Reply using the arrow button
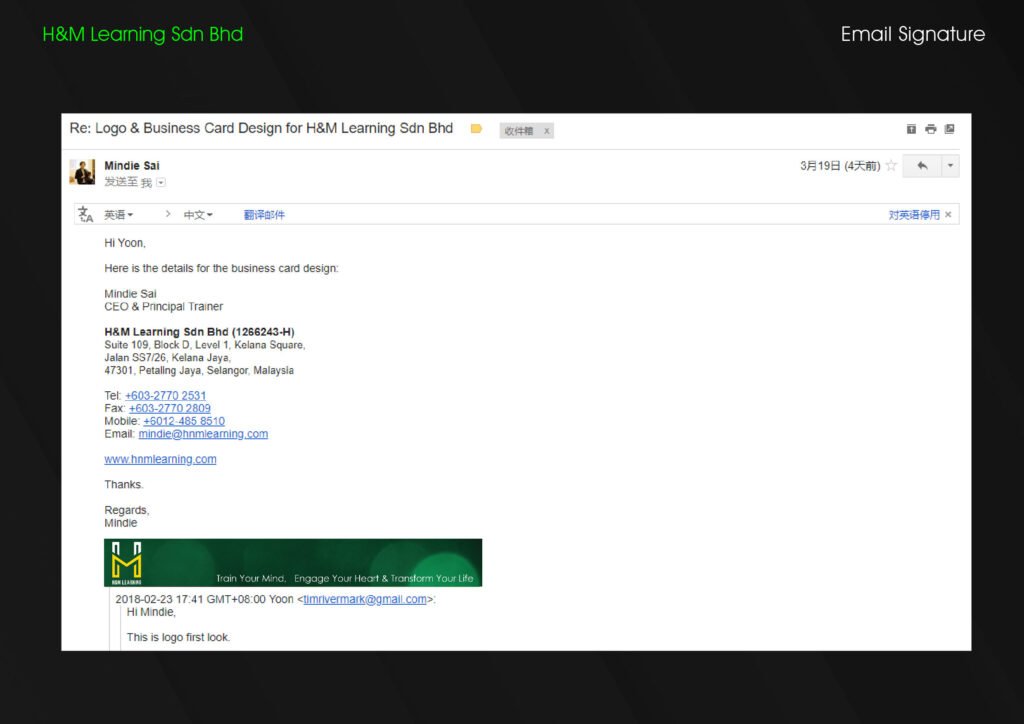1024x724 pixels. coord(921,166)
